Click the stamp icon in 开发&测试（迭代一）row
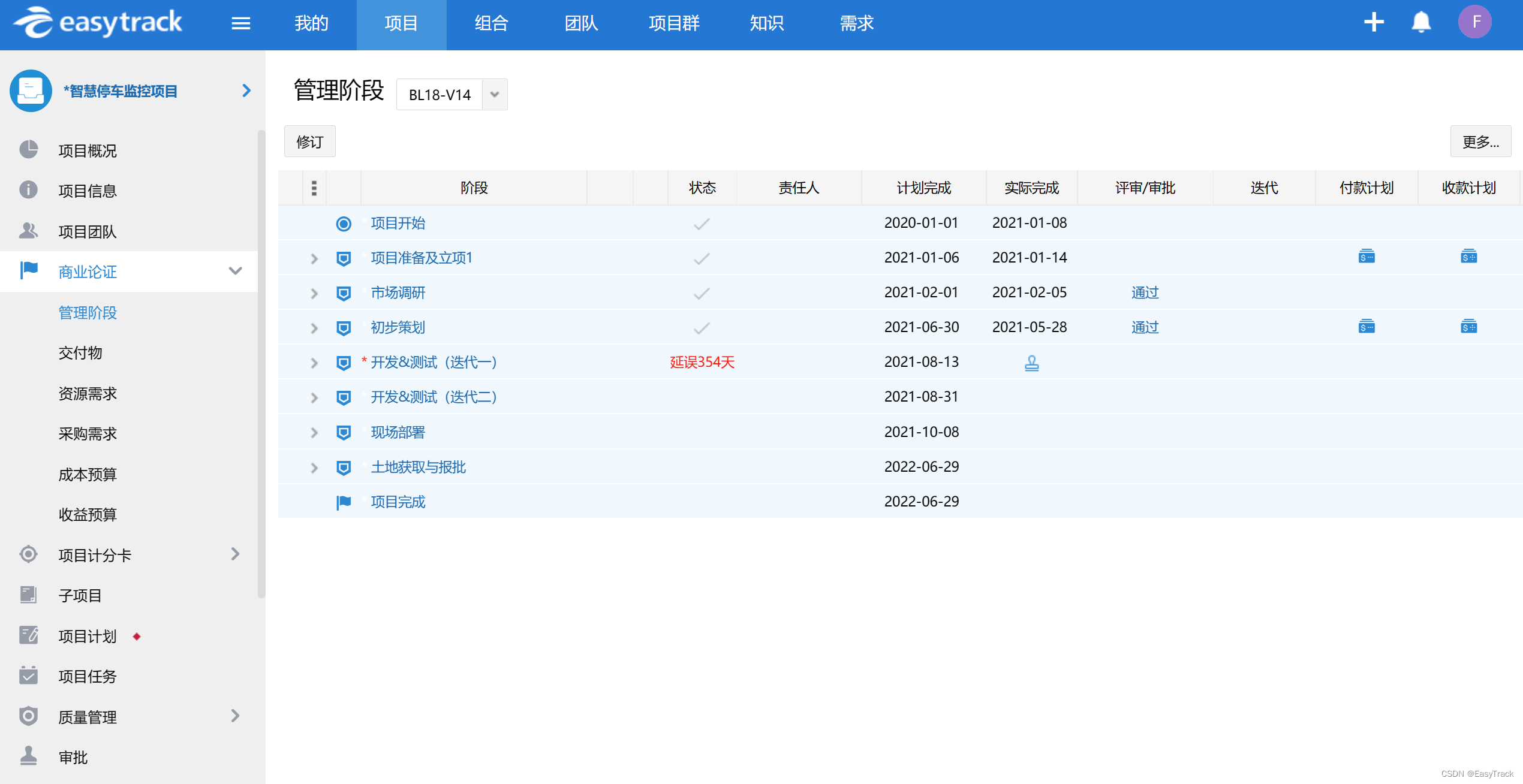 coord(1031,363)
